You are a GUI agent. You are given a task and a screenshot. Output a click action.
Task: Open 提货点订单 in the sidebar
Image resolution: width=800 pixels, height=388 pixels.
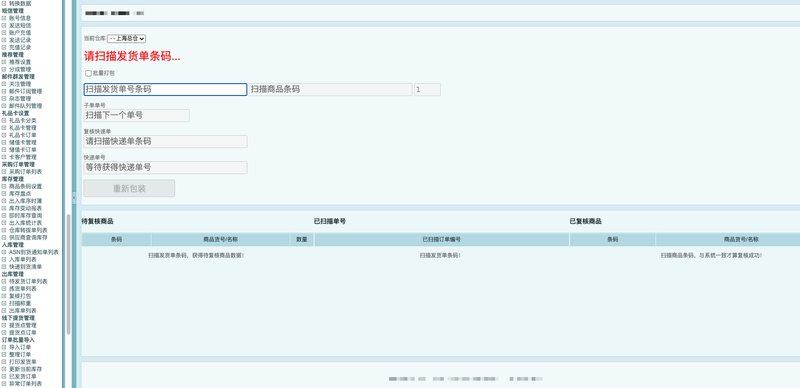pos(23,332)
